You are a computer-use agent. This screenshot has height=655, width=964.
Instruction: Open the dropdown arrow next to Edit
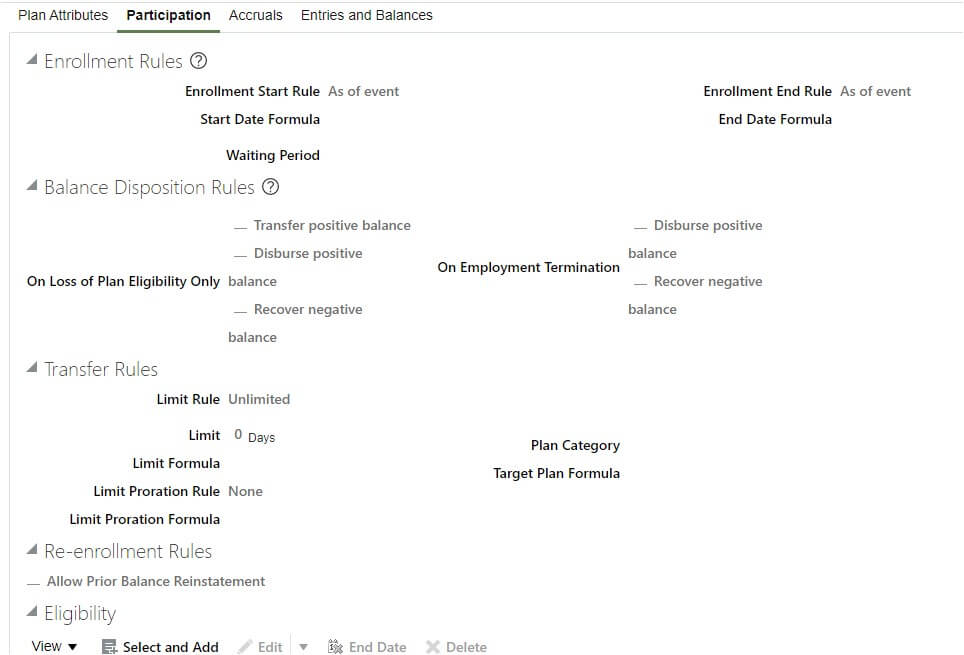(x=303, y=647)
